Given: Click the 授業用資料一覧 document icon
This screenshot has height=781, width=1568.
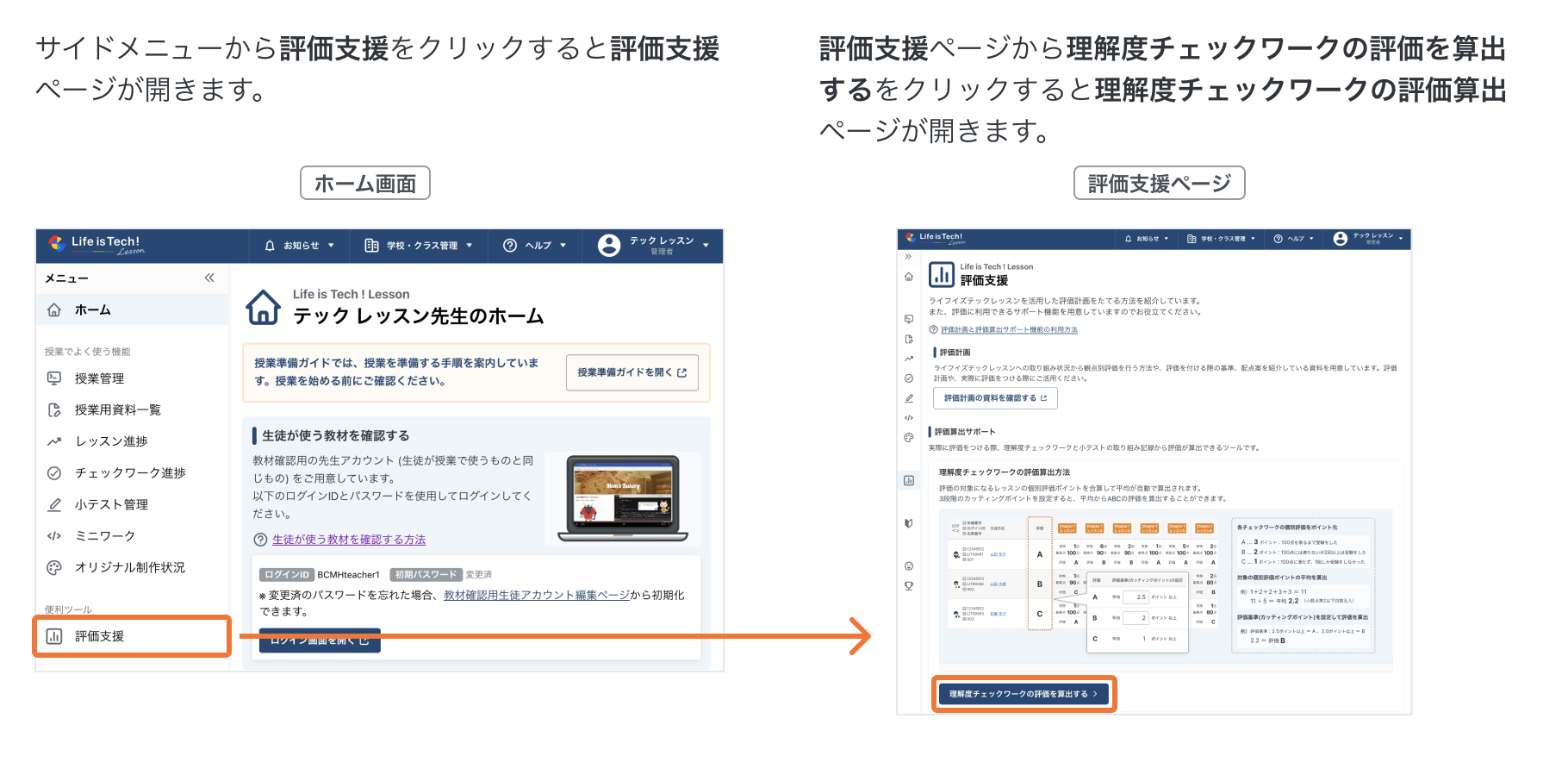Looking at the screenshot, I should pyautogui.click(x=54, y=410).
